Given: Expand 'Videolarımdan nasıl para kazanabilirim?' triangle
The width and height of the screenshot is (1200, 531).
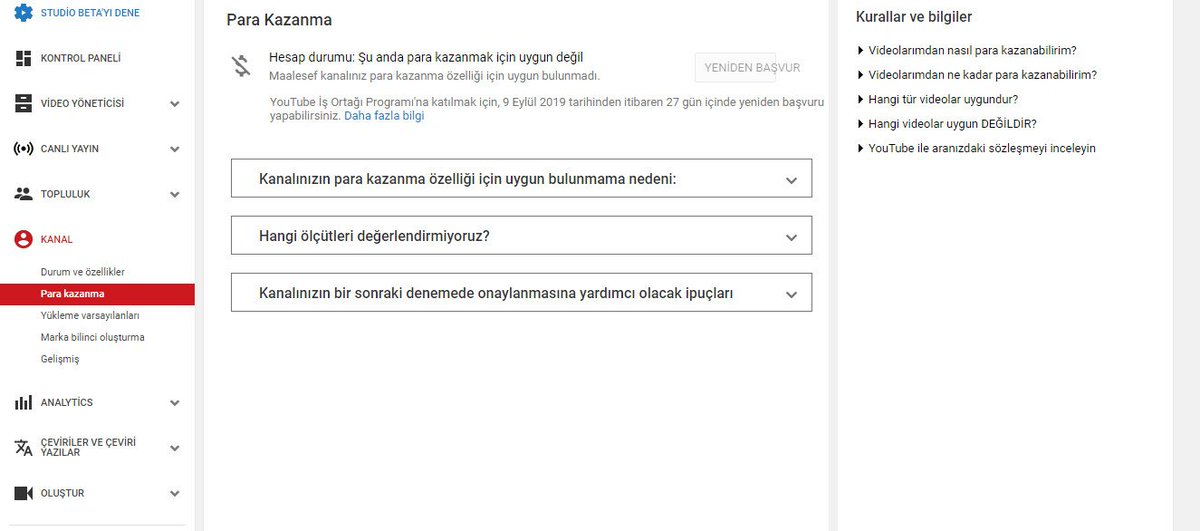Looking at the screenshot, I should [860, 50].
